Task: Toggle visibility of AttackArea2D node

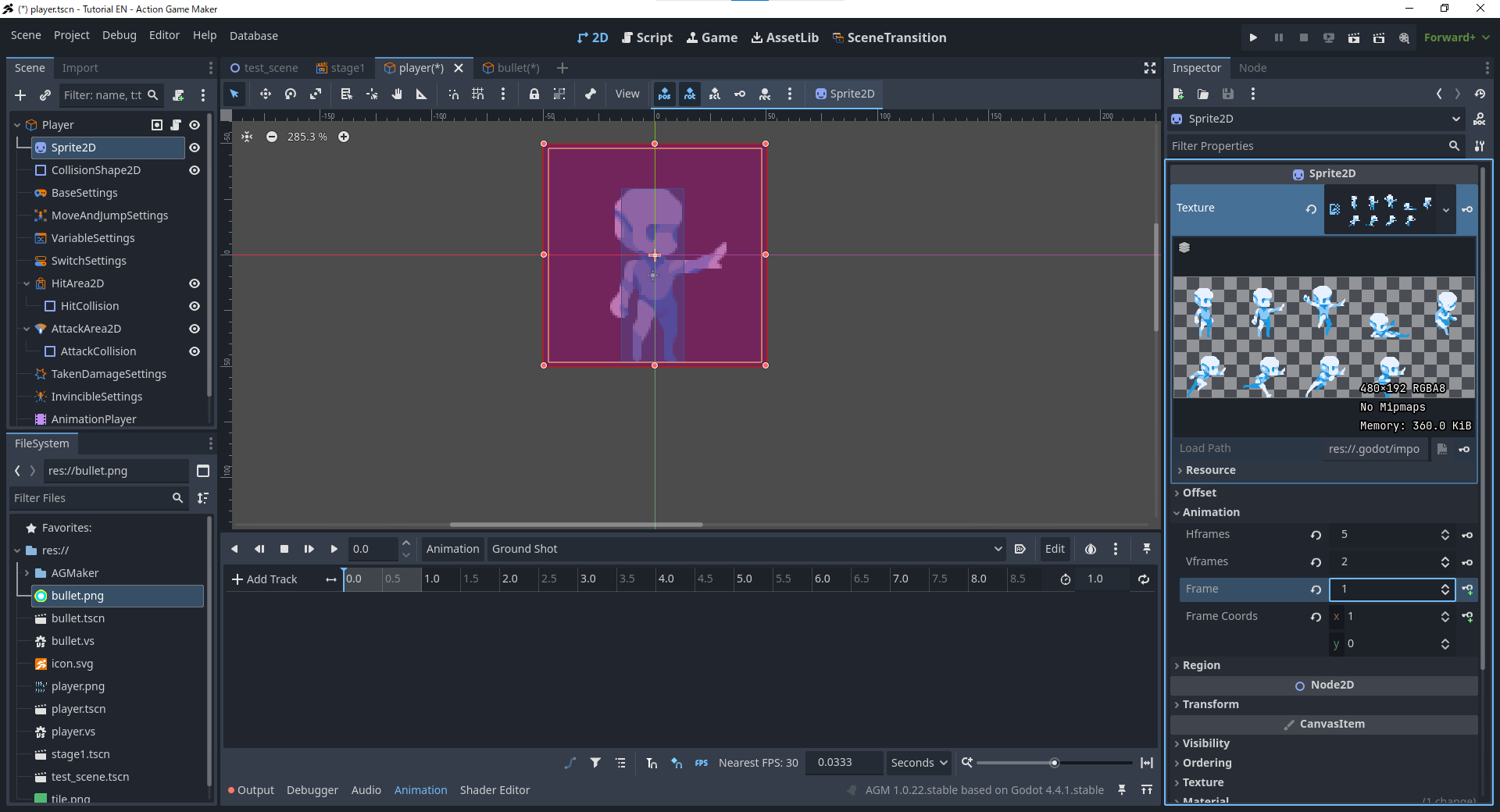Action: 195,329
